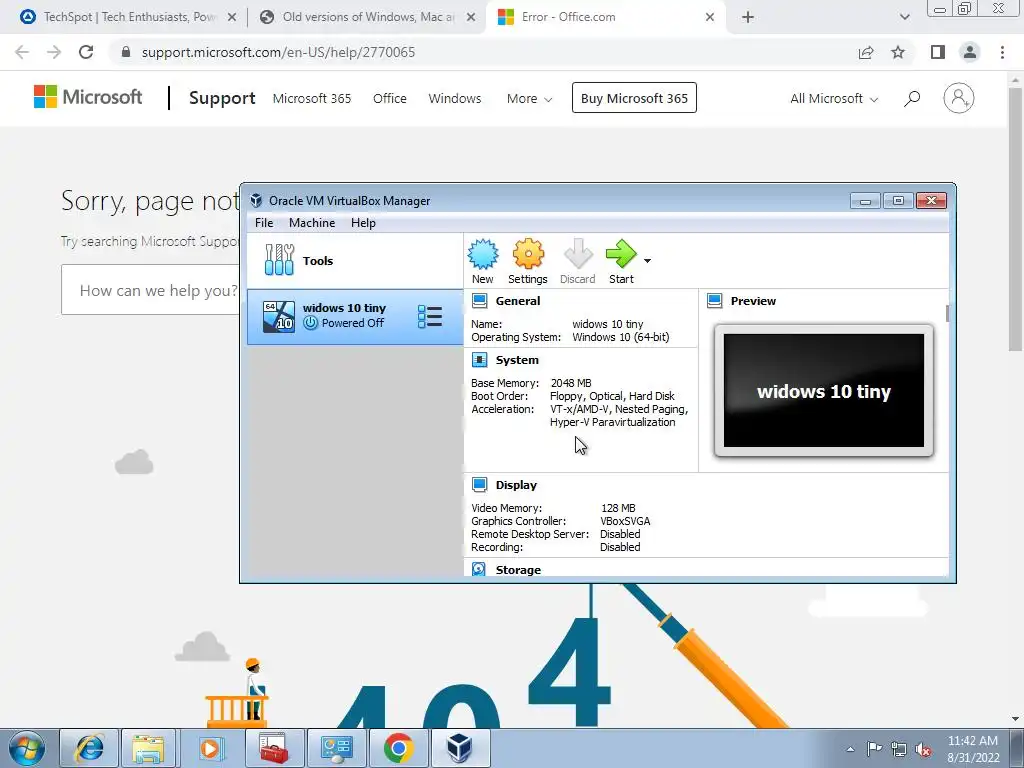The height and width of the screenshot is (768, 1024).
Task: Select the widows 10 tiny machine entry
Action: [355, 317]
